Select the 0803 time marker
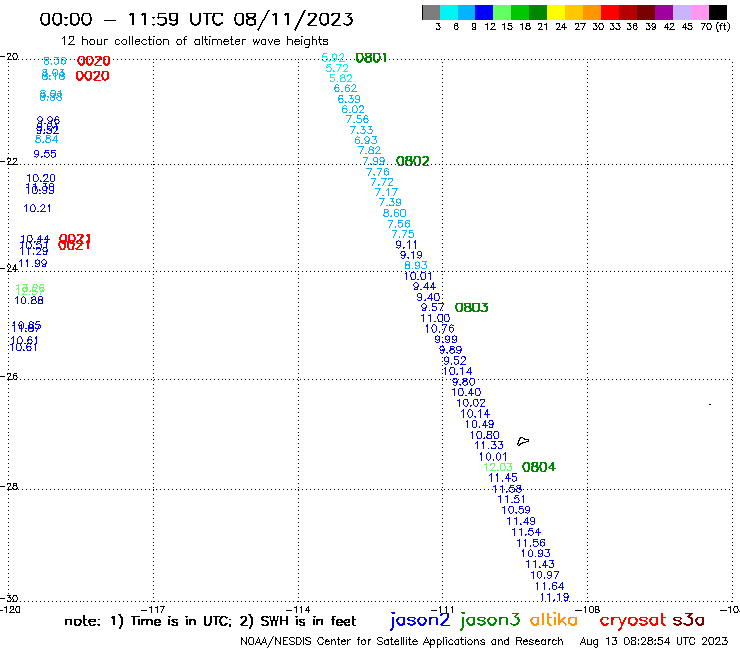 [x=471, y=308]
